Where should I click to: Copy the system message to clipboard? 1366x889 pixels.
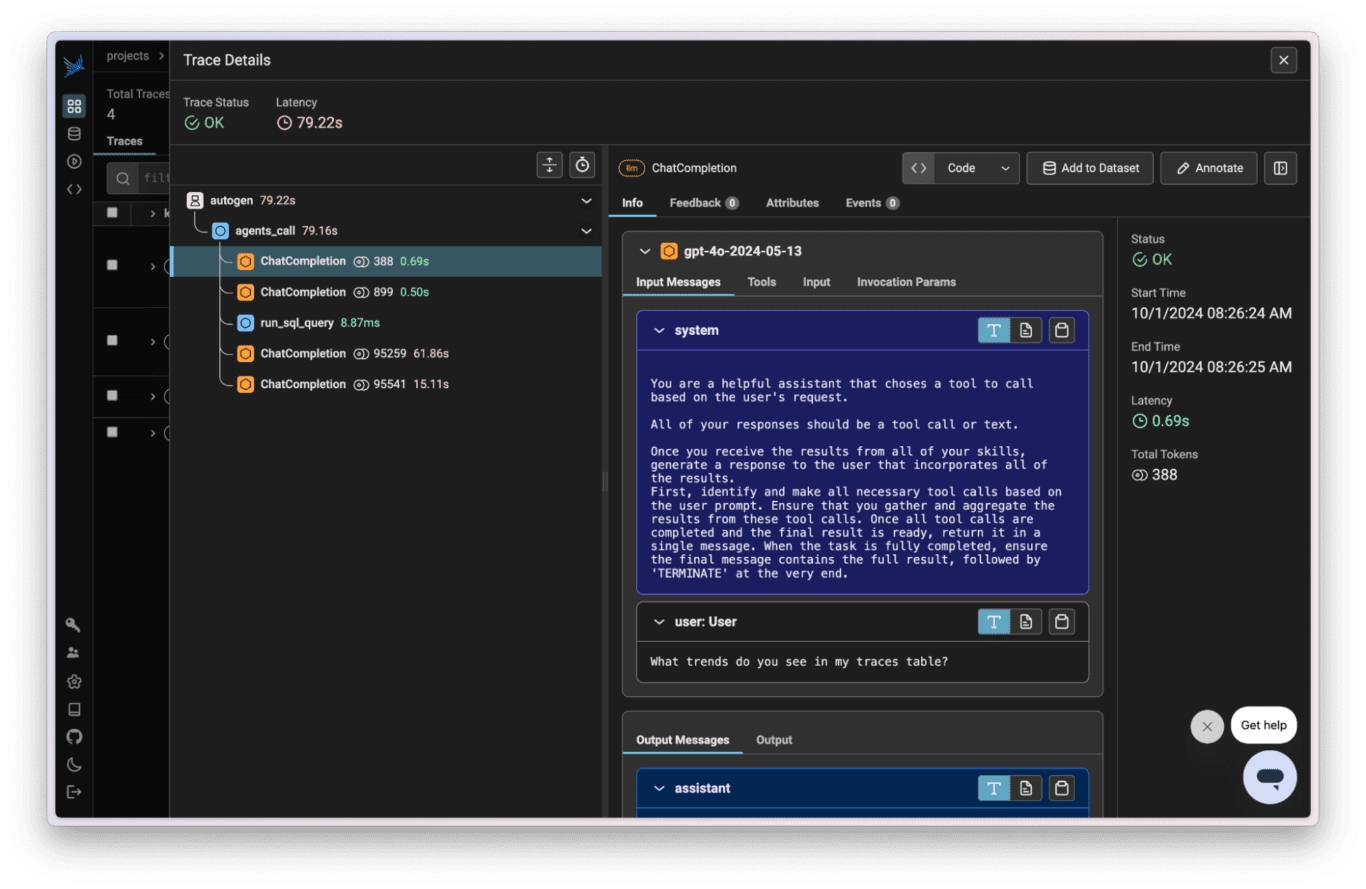pyautogui.click(x=1061, y=331)
